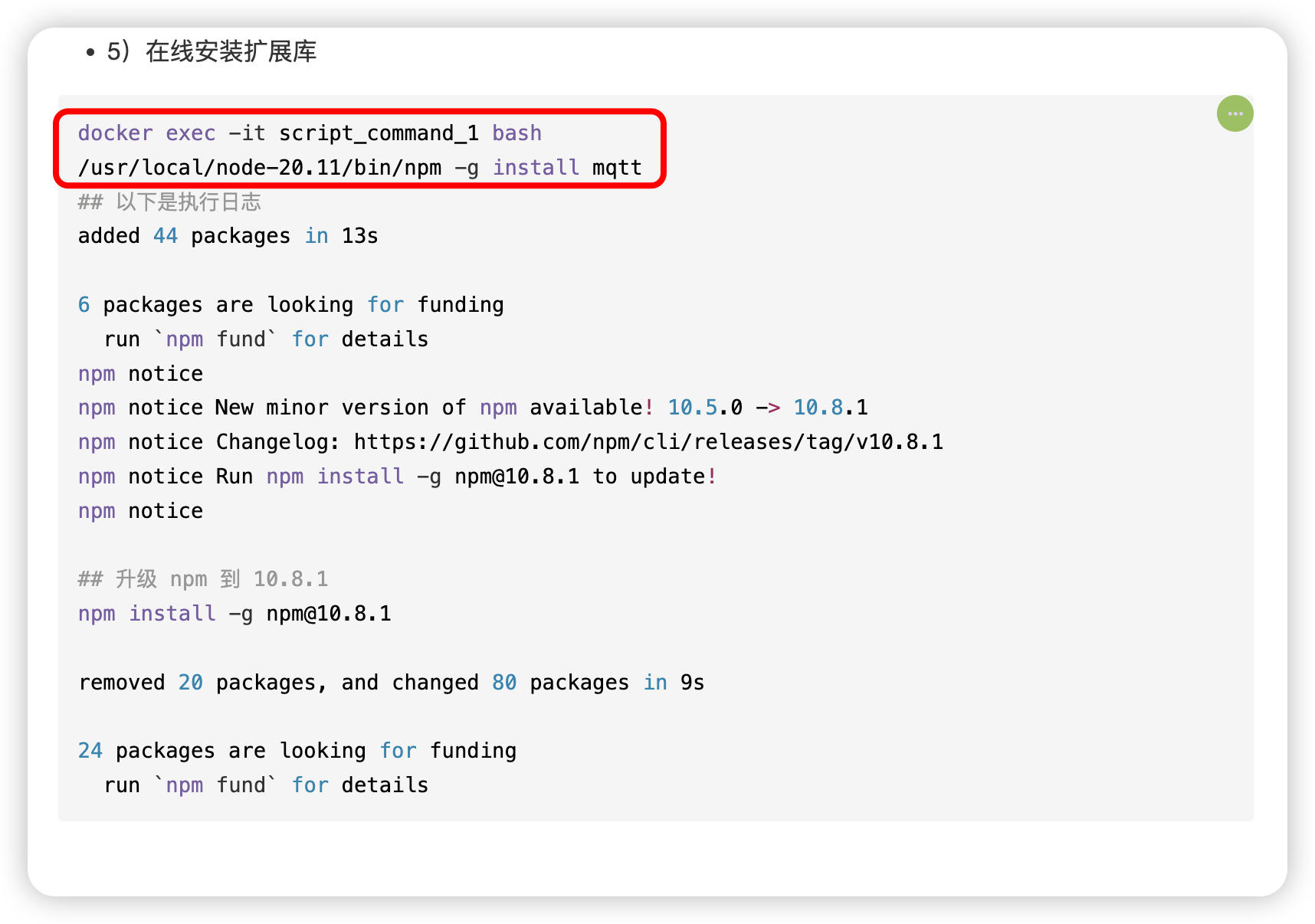Click the standalone "npm install -g npm@10.8.1" command

pos(234,614)
